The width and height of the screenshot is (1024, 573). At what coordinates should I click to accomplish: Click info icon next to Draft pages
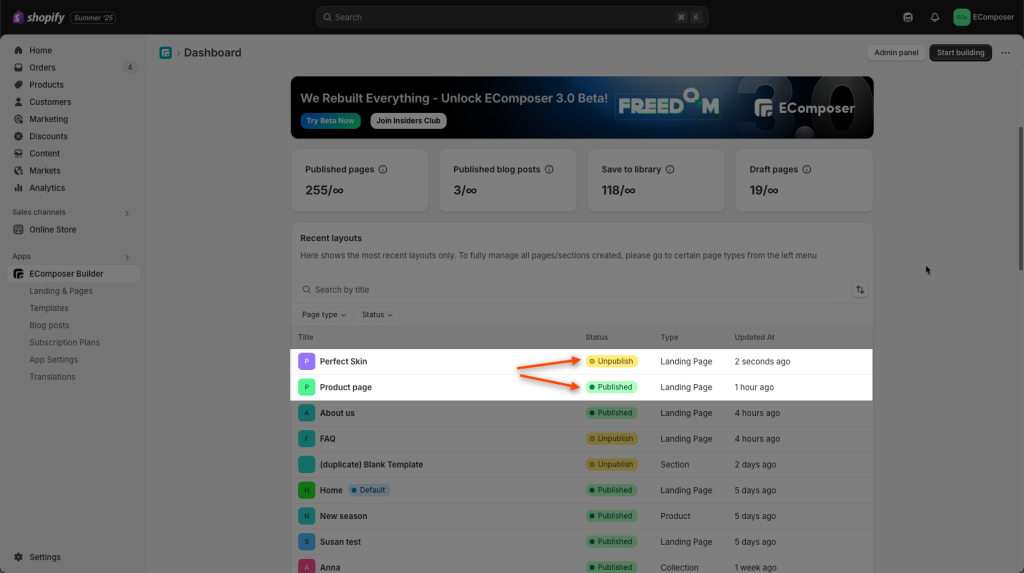coord(807,169)
